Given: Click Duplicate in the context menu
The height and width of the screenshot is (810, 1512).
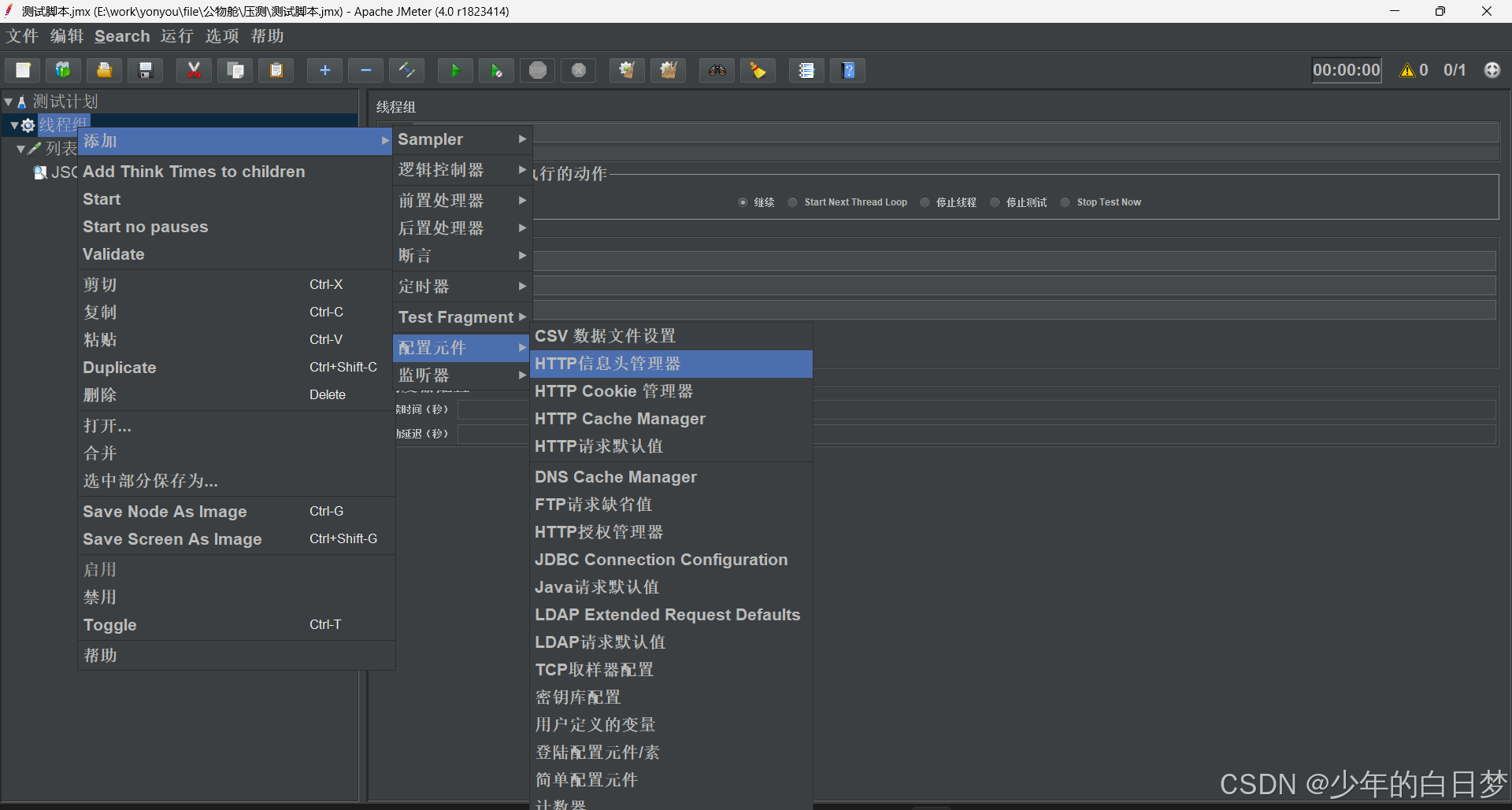Looking at the screenshot, I should pos(235,368).
